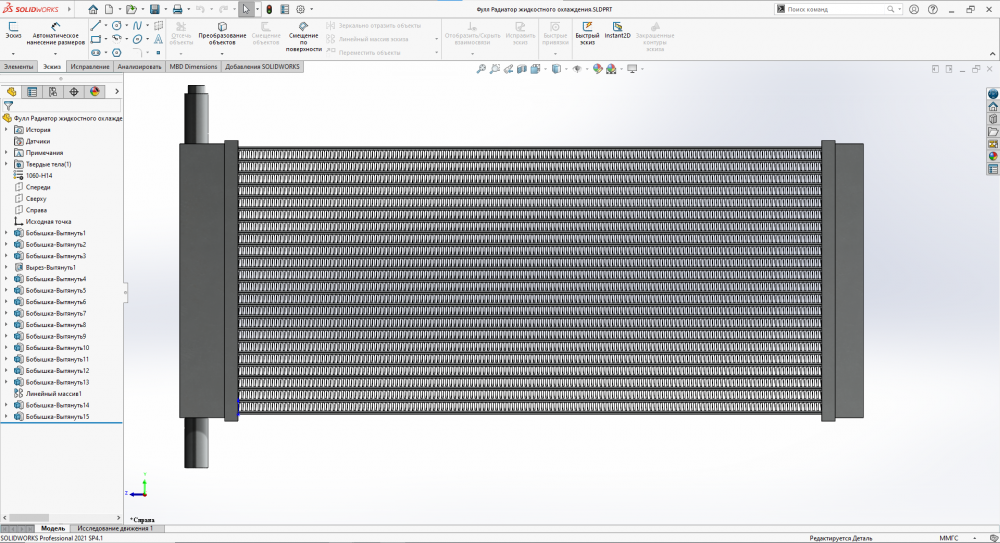Screen dimensions: 1000x543
Task: Open the ConfigurationManager tab icon
Action: coord(53,92)
